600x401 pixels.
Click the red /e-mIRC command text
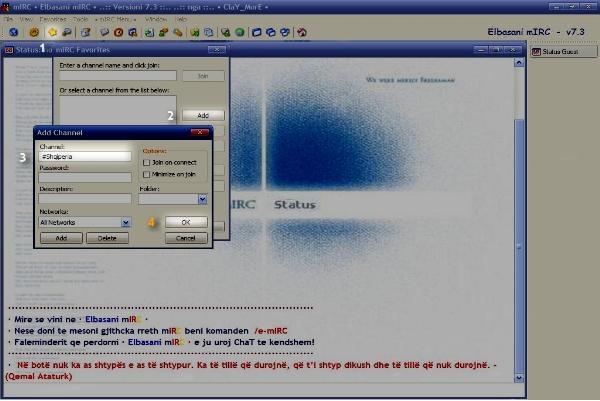[x=271, y=331]
